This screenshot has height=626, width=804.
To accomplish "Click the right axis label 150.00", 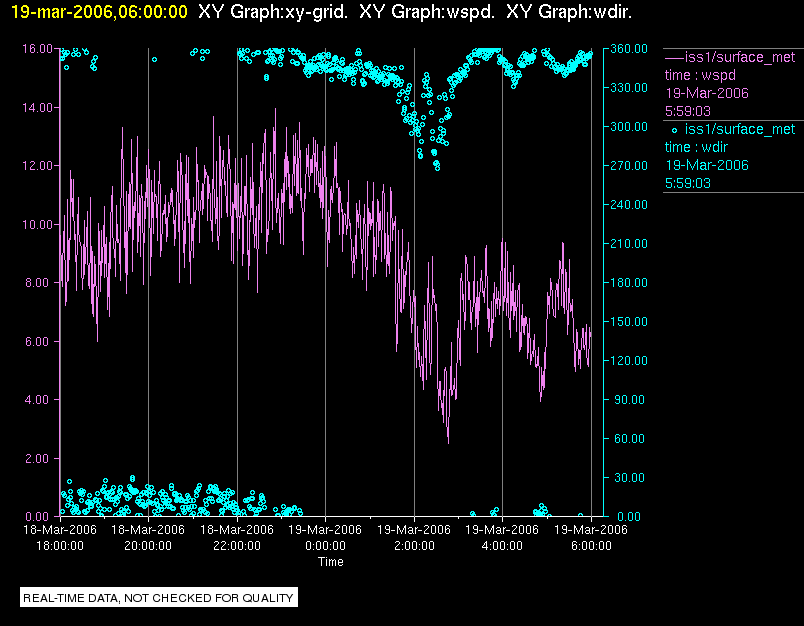I will [x=629, y=321].
